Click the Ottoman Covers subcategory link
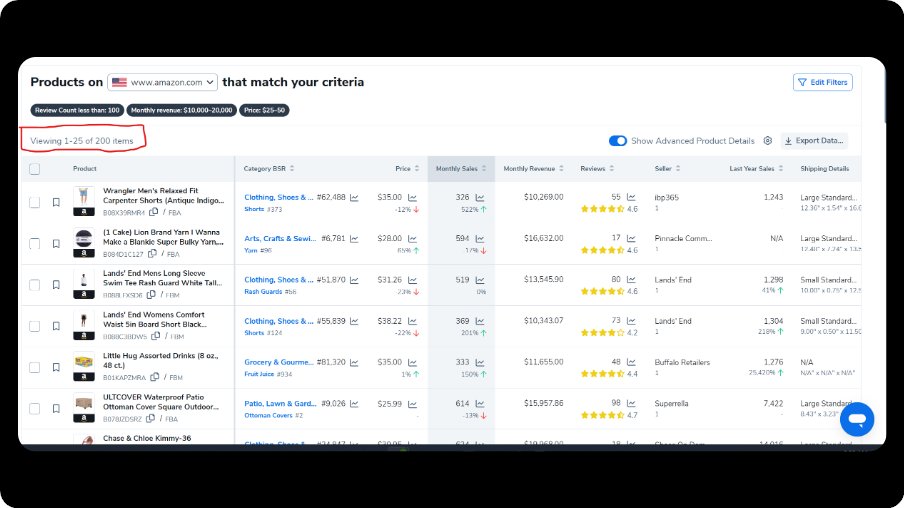904x508 pixels. [269, 415]
